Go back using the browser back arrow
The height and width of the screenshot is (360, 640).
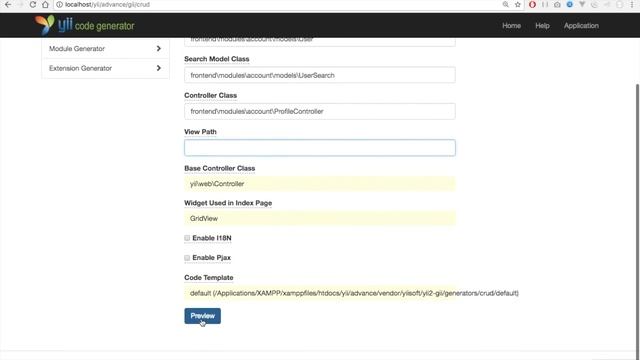(8, 4)
